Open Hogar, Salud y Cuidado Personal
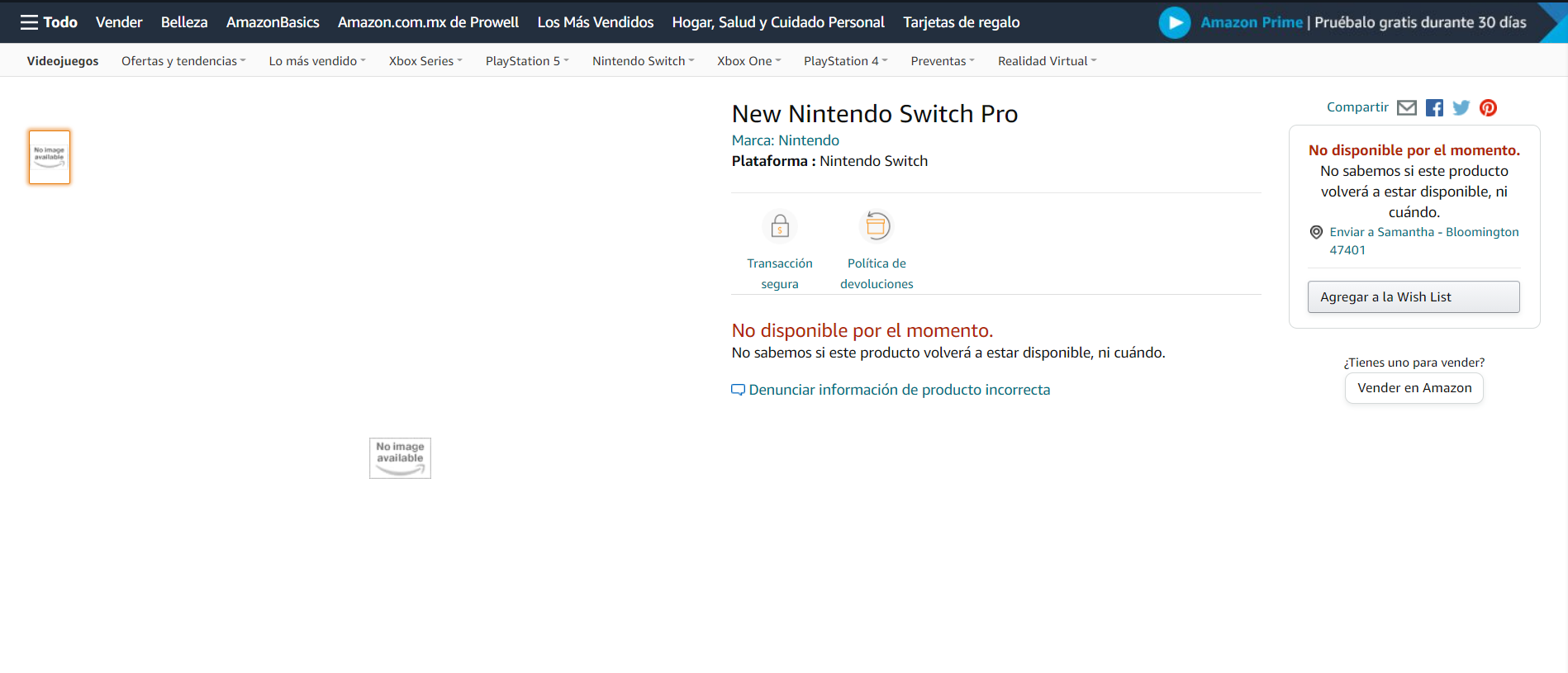 [778, 22]
